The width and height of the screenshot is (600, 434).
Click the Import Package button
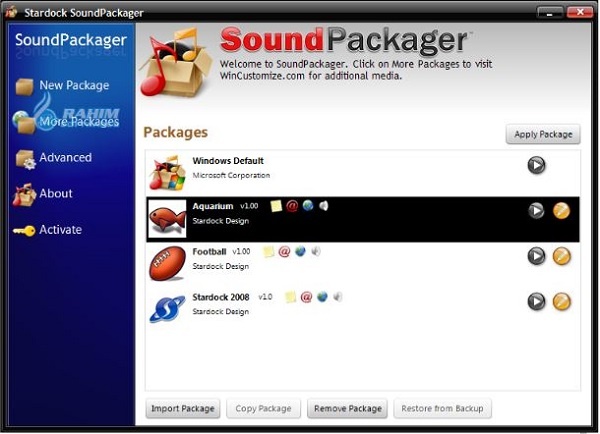coord(183,409)
